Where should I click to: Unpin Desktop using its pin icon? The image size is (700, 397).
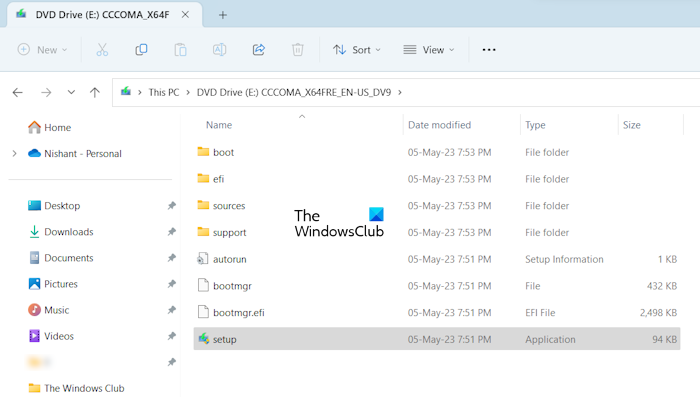tap(171, 206)
